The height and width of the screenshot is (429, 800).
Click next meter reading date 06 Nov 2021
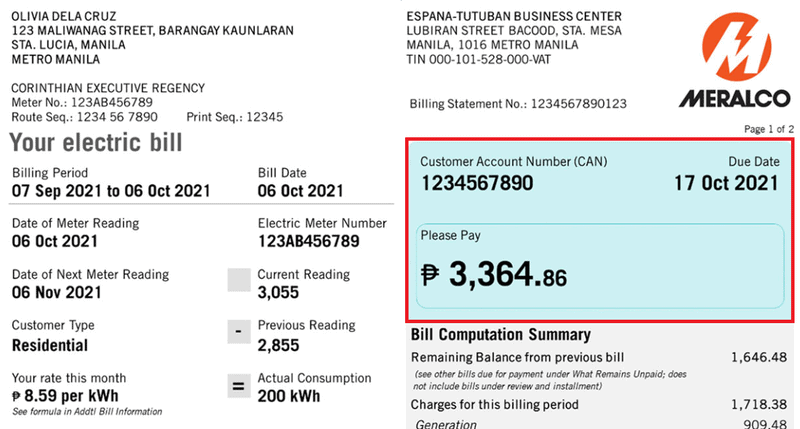tap(57, 292)
